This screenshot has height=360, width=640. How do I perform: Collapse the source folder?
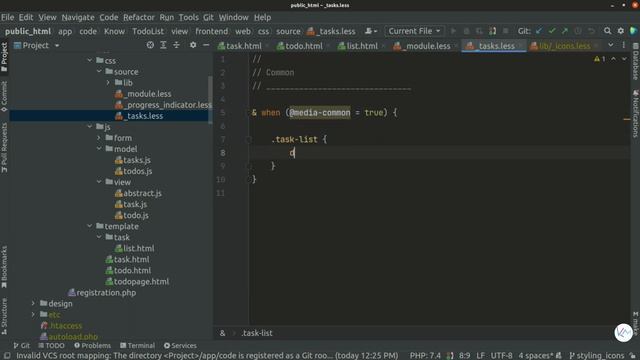(x=99, y=71)
